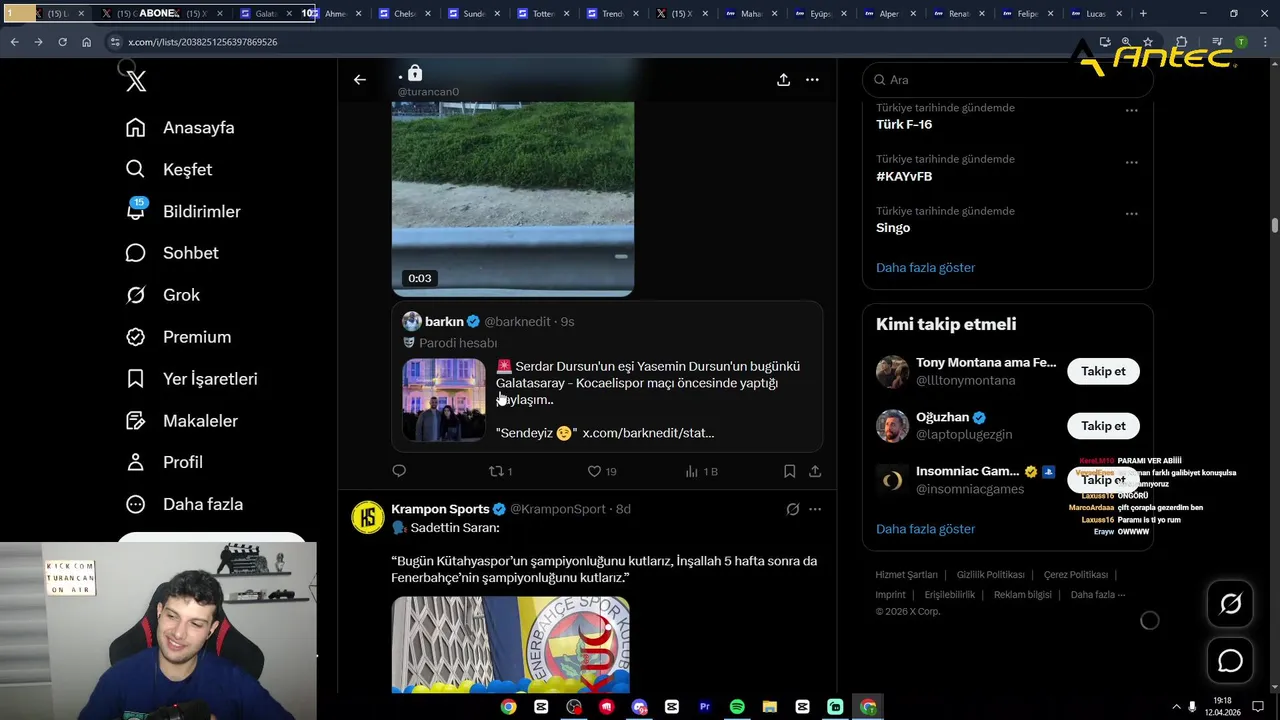Open options for #KAYvFB trend
This screenshot has height=720, width=1280.
click(x=1131, y=162)
